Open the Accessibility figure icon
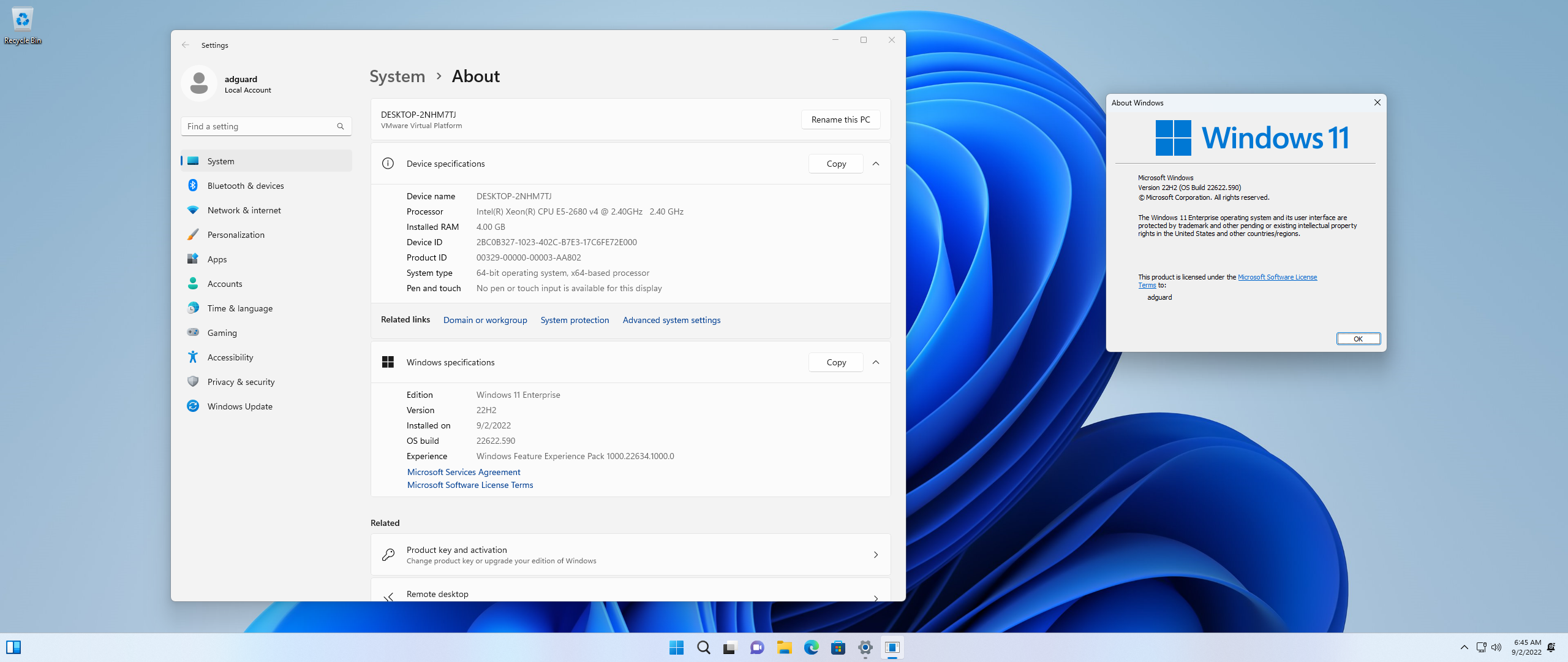Screen dimensions: 1568x662 click(193, 357)
